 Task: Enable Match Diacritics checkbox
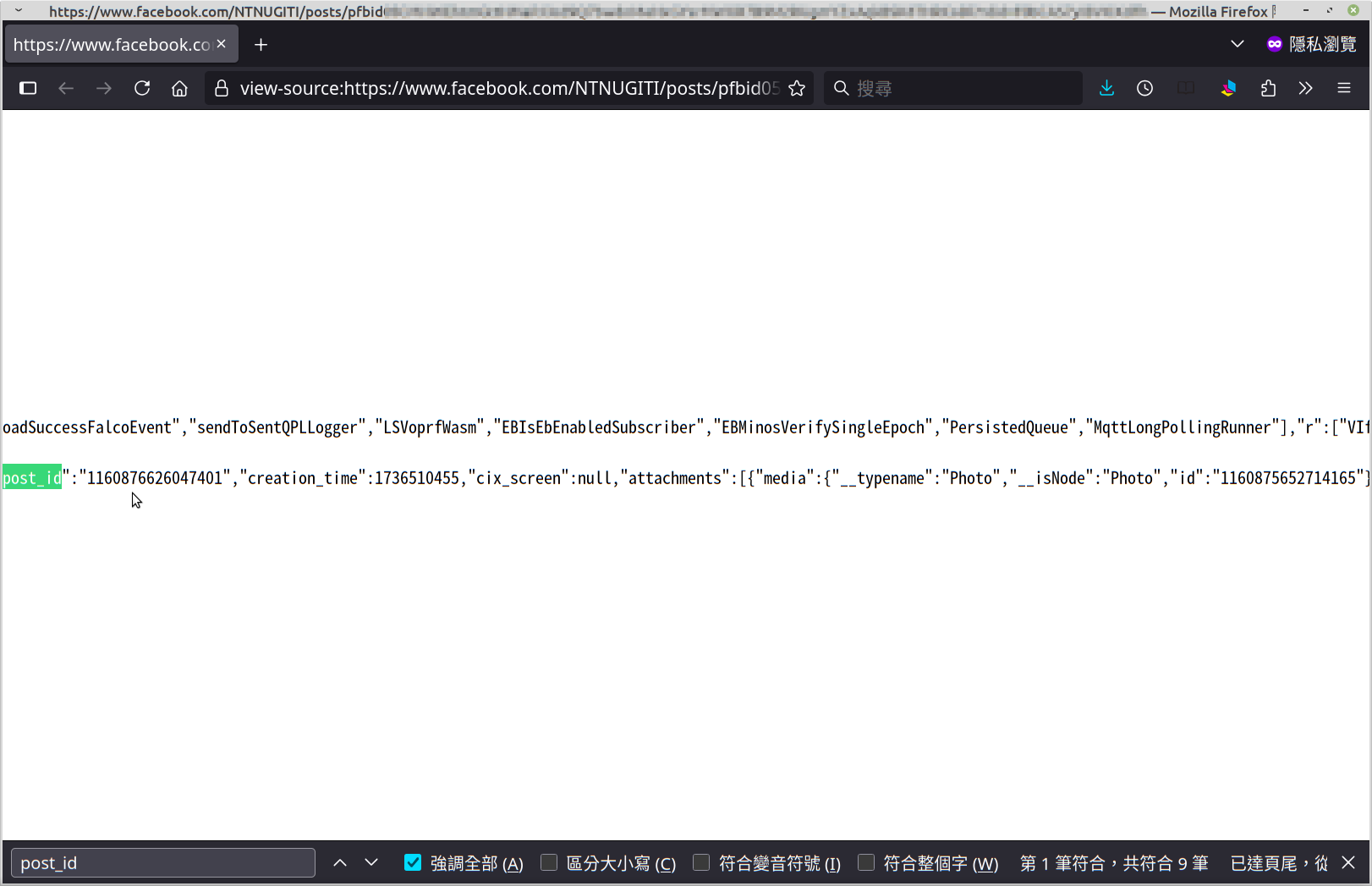click(701, 862)
